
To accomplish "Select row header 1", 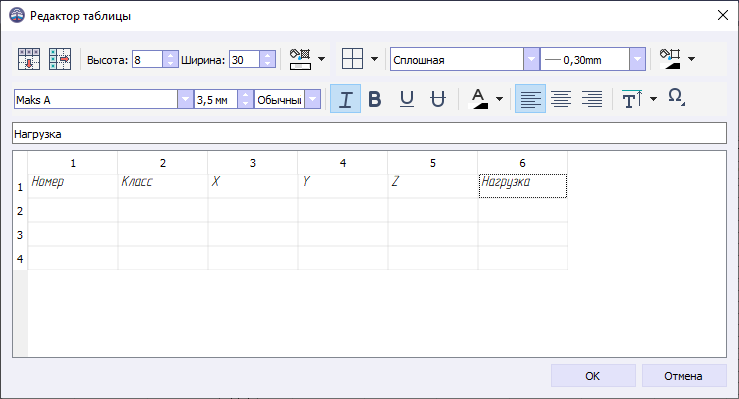I will (20, 187).
